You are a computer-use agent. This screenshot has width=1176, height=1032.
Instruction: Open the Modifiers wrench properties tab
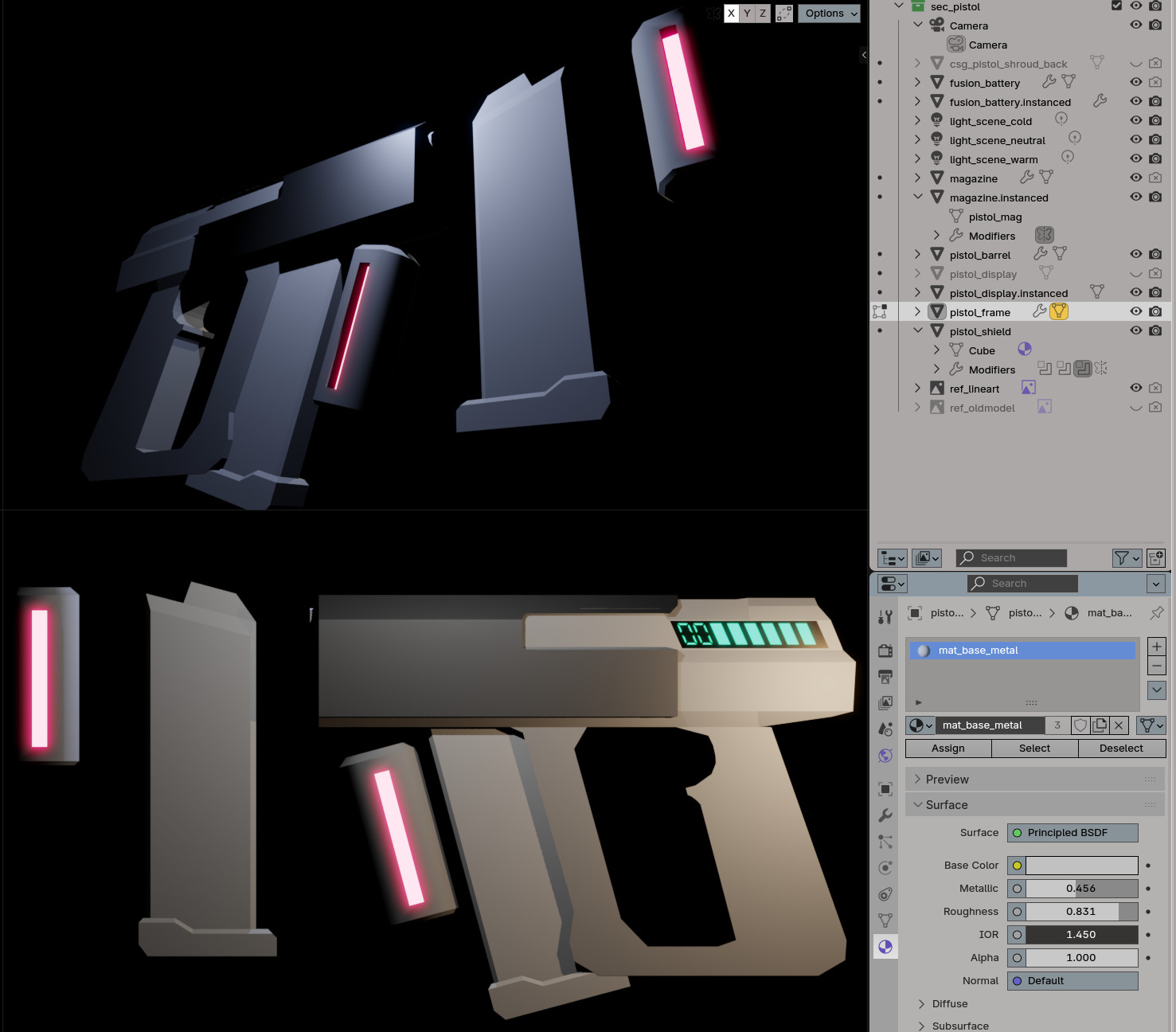click(x=885, y=815)
